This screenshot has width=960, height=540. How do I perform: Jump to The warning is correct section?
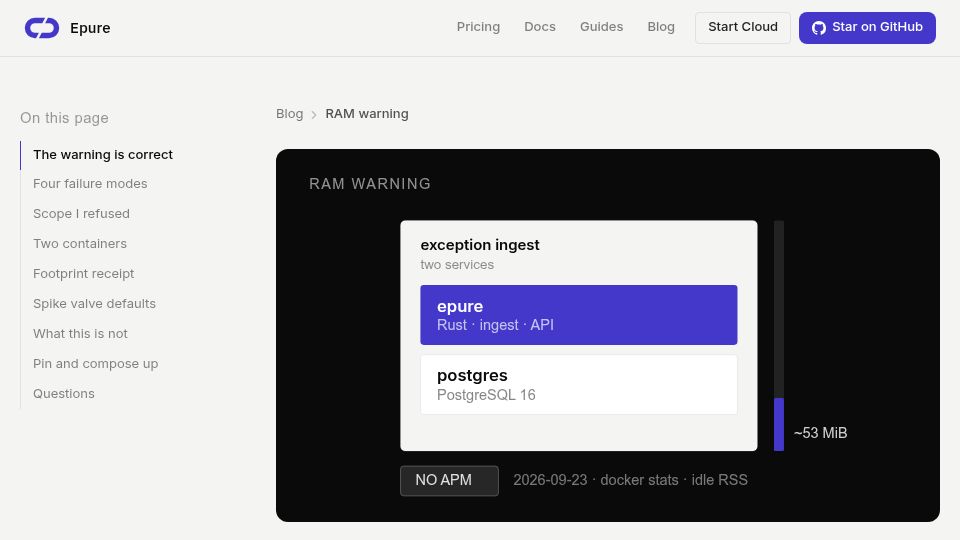coord(103,155)
